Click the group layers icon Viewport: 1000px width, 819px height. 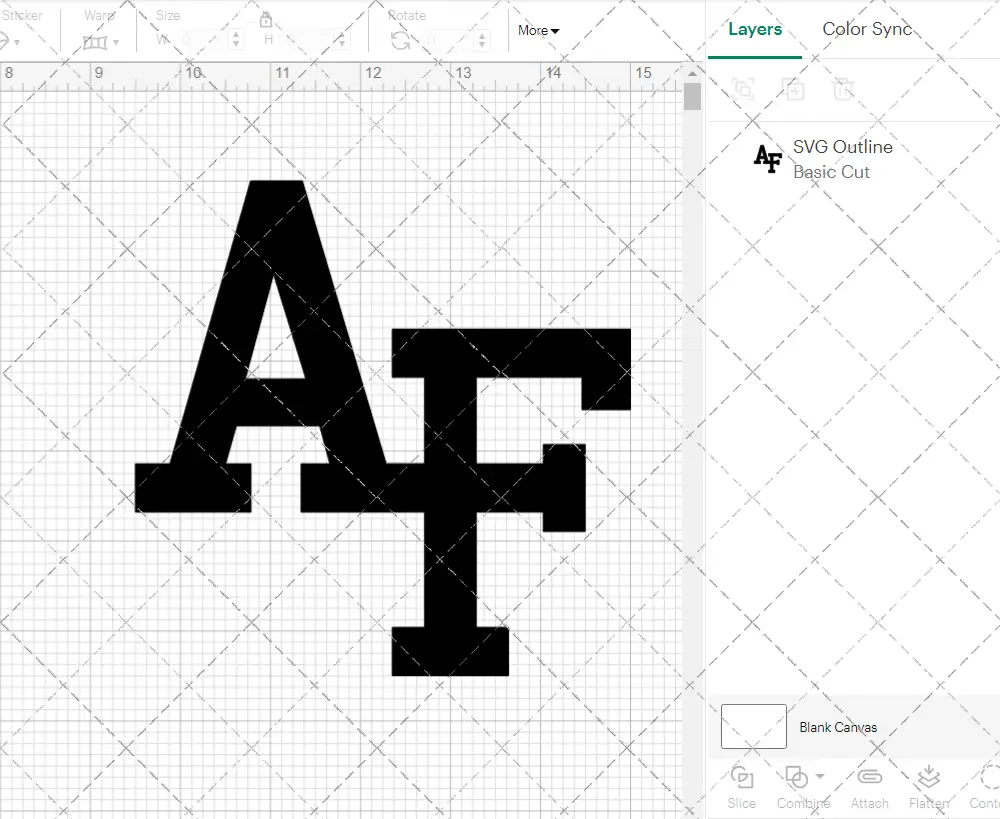point(743,89)
